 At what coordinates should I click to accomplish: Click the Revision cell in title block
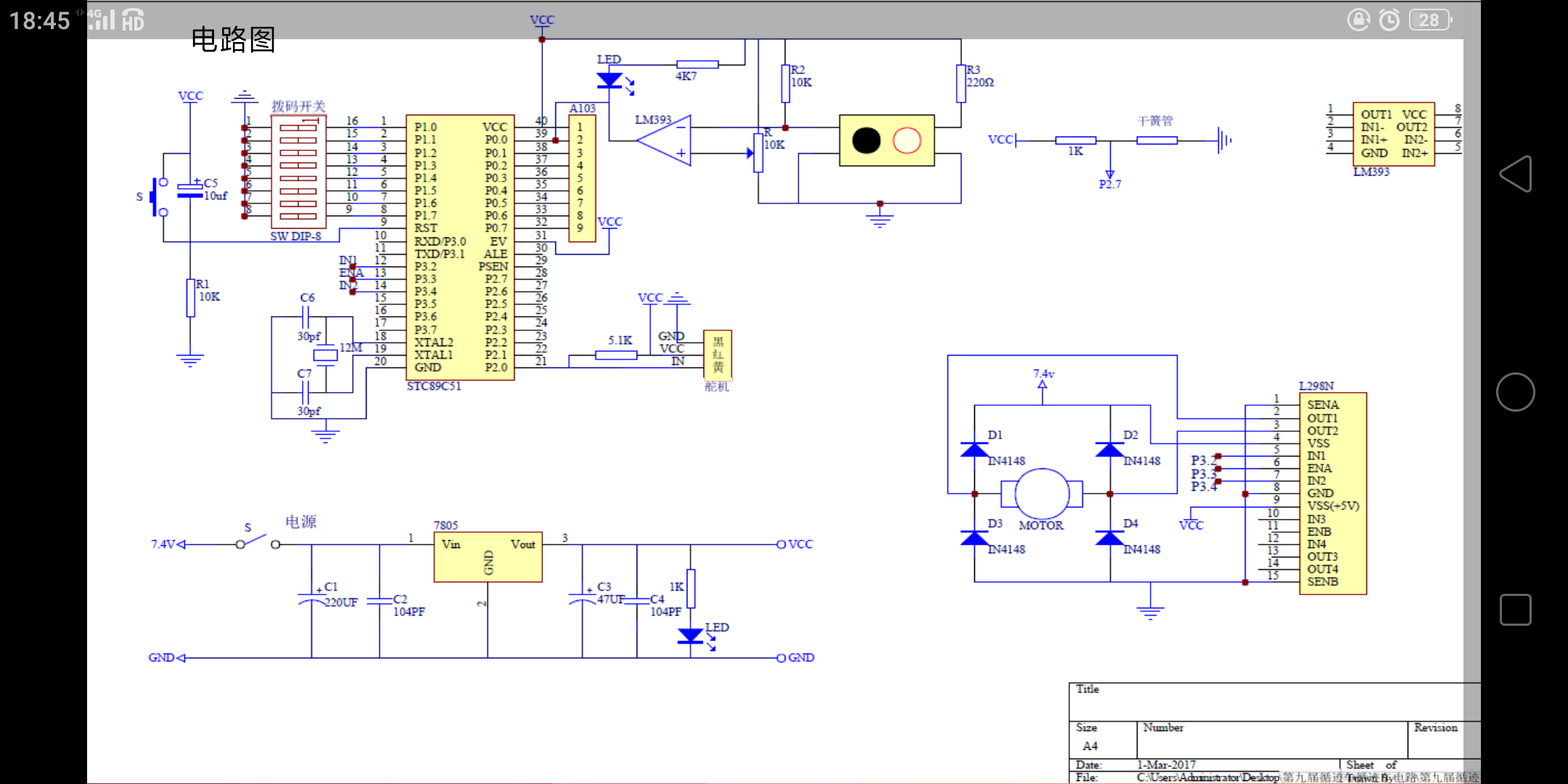1444,739
